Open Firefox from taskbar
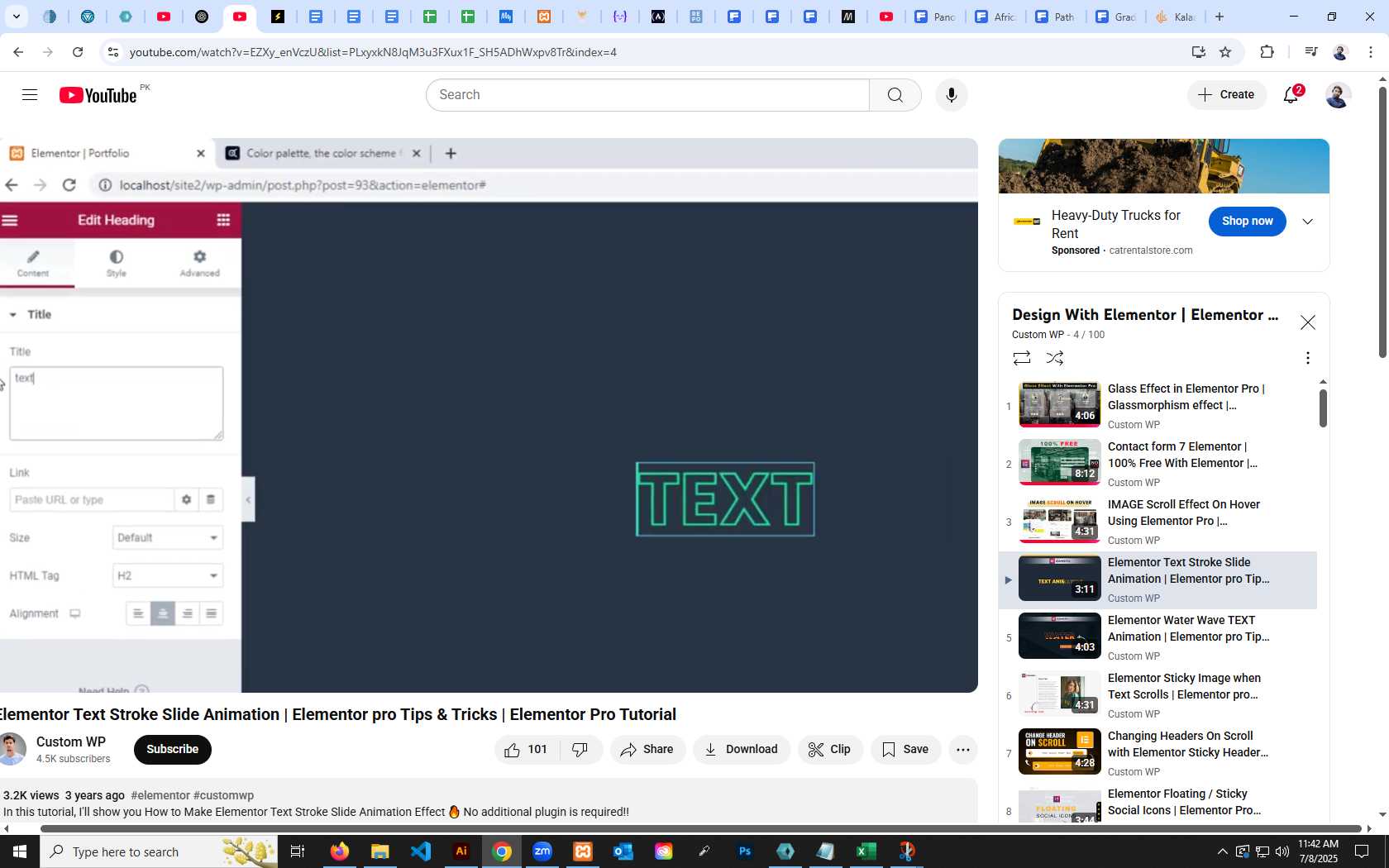This screenshot has width=1389, height=868. click(339, 851)
